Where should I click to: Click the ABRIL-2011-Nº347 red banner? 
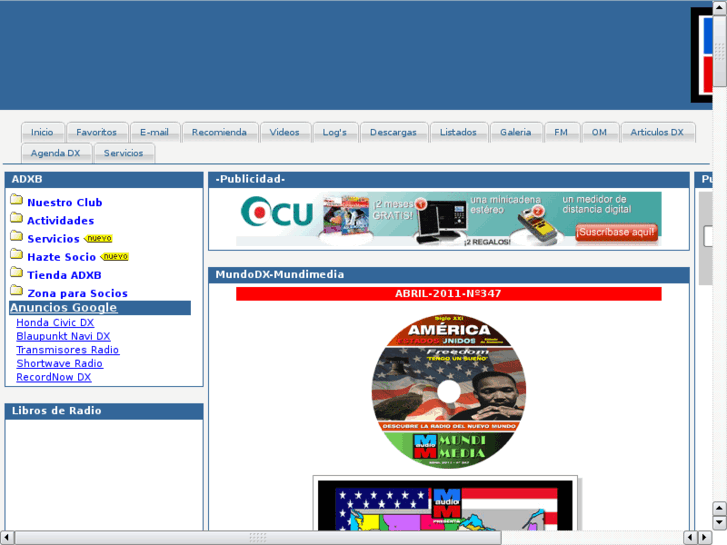(x=449, y=294)
